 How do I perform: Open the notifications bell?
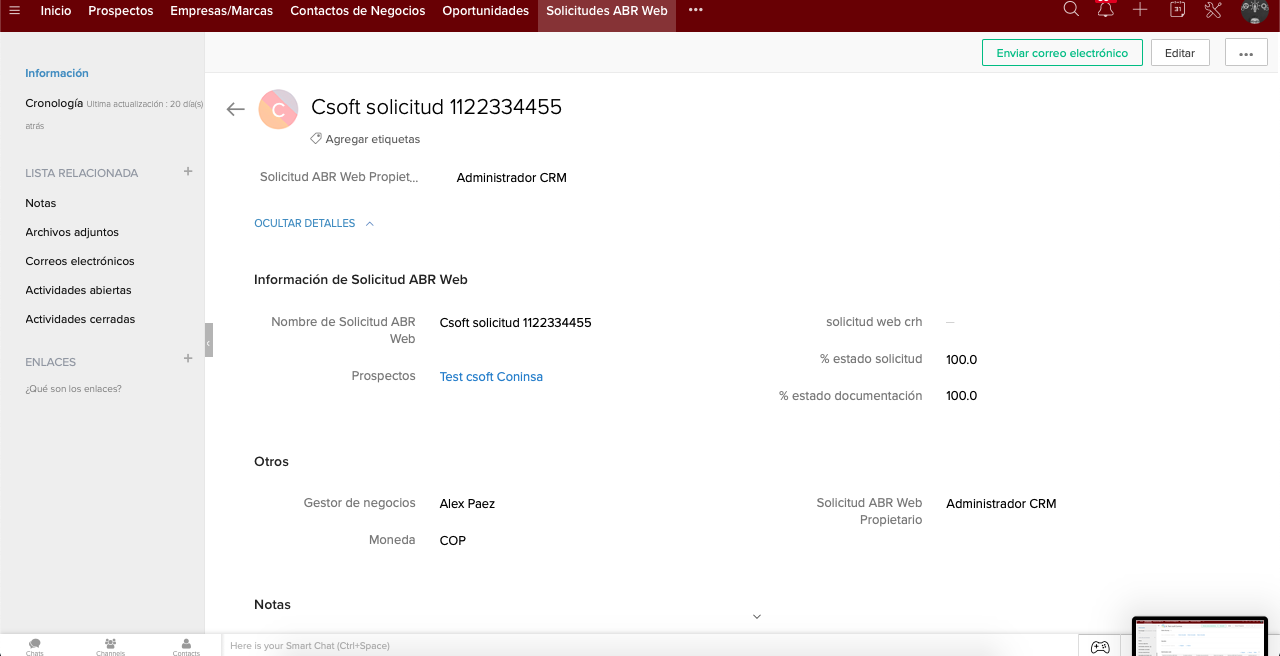point(1105,10)
